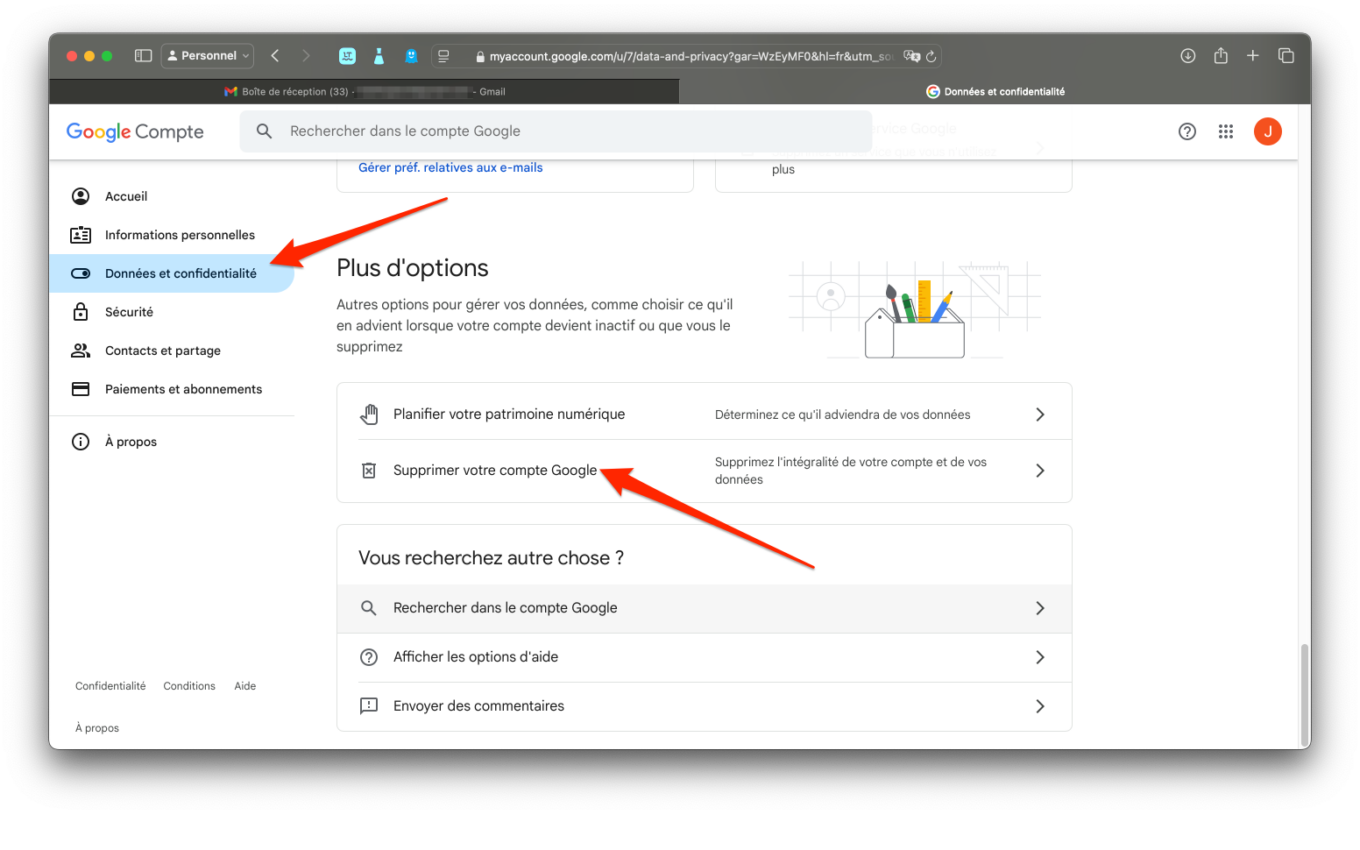Open Paiements et abonnements in sidebar
1360x850 pixels.
pyautogui.click(x=172, y=389)
